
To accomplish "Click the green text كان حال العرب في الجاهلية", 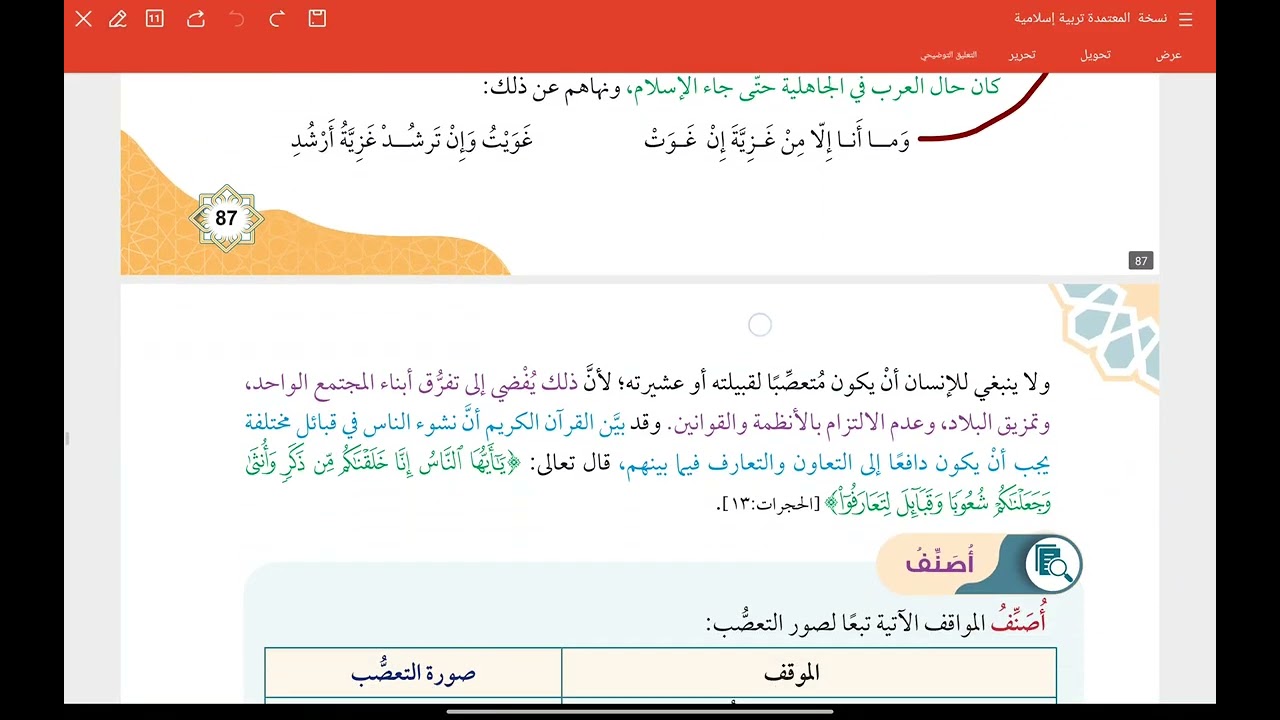I will pyautogui.click(x=813, y=87).
